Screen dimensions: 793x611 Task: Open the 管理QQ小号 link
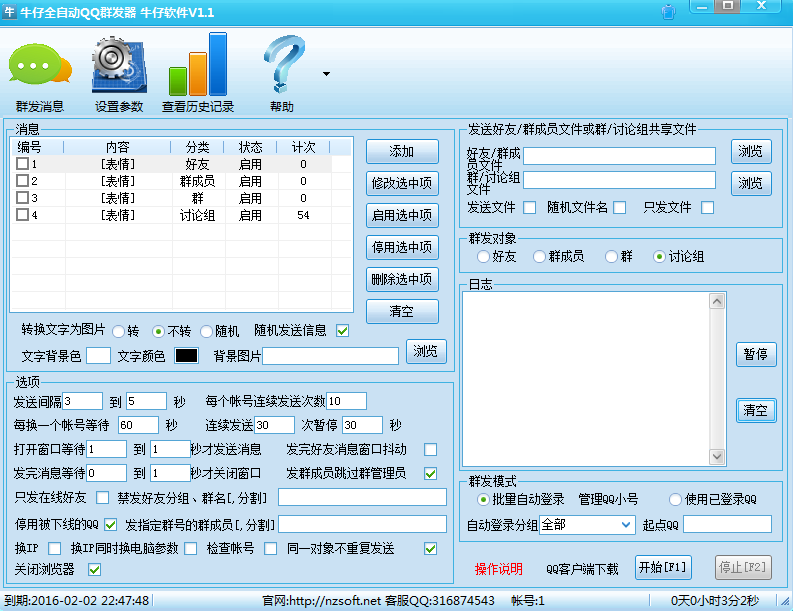pyautogui.click(x=608, y=500)
